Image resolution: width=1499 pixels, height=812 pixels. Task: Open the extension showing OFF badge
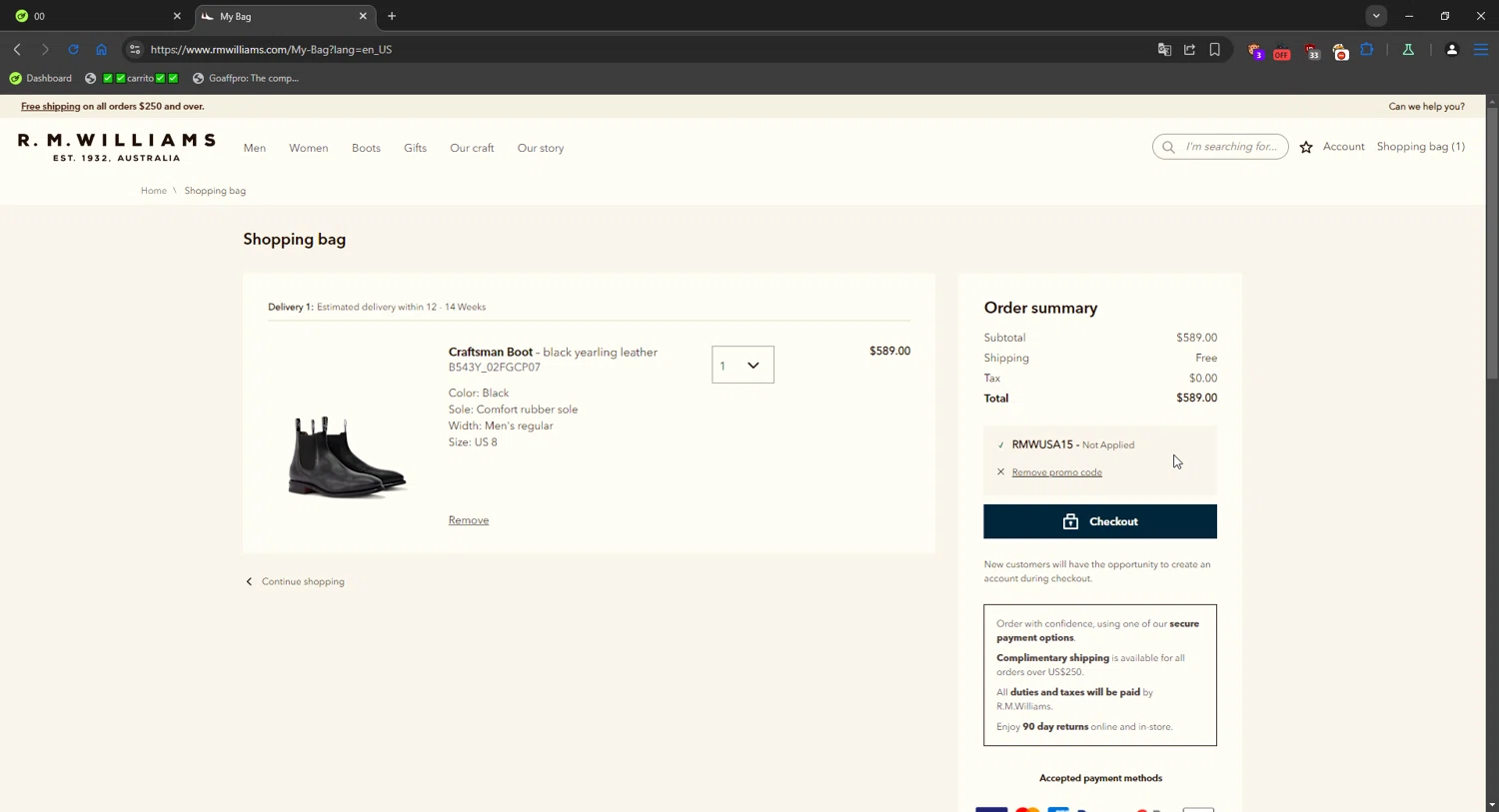(1282, 50)
